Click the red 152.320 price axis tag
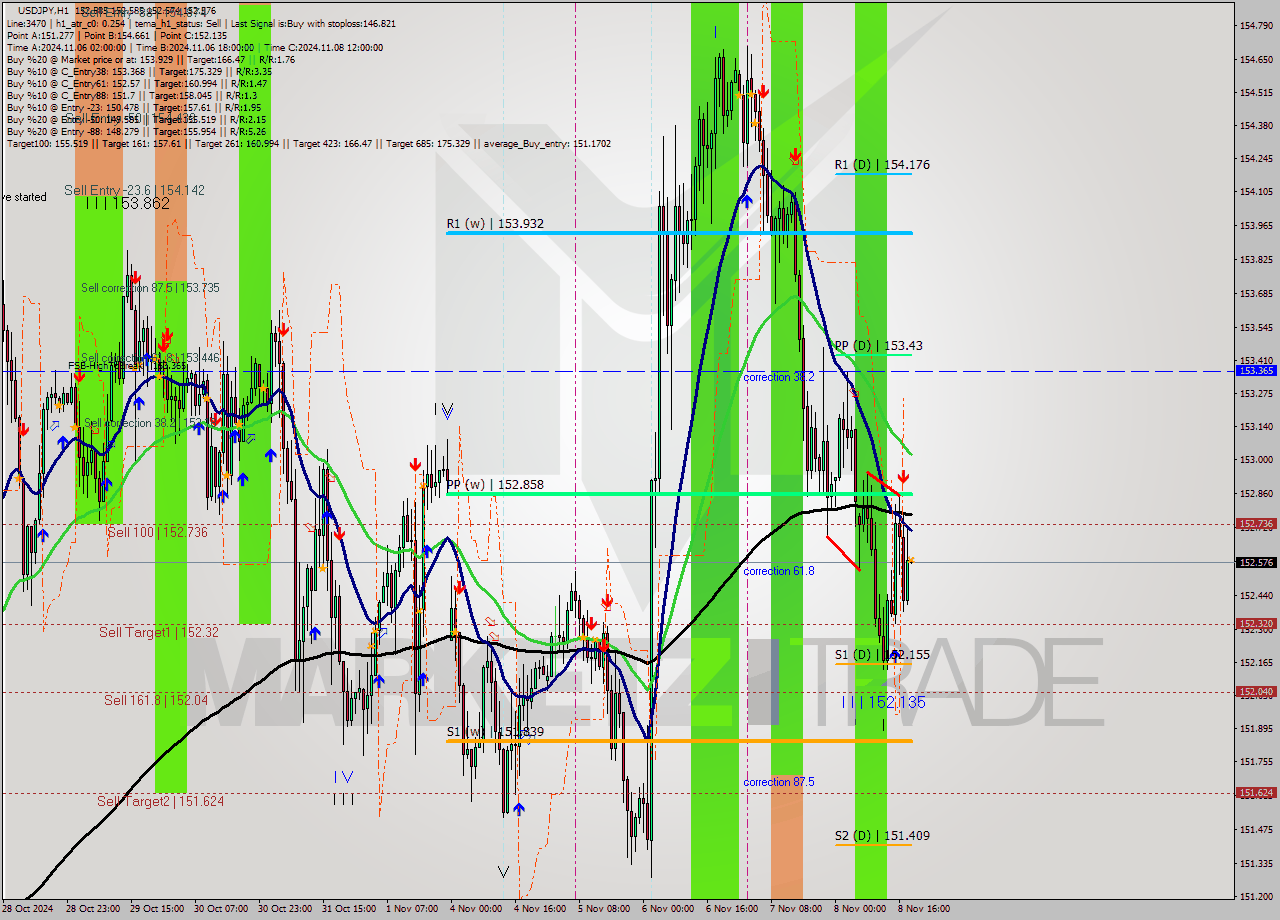Image resolution: width=1280 pixels, height=920 pixels. click(1256, 623)
